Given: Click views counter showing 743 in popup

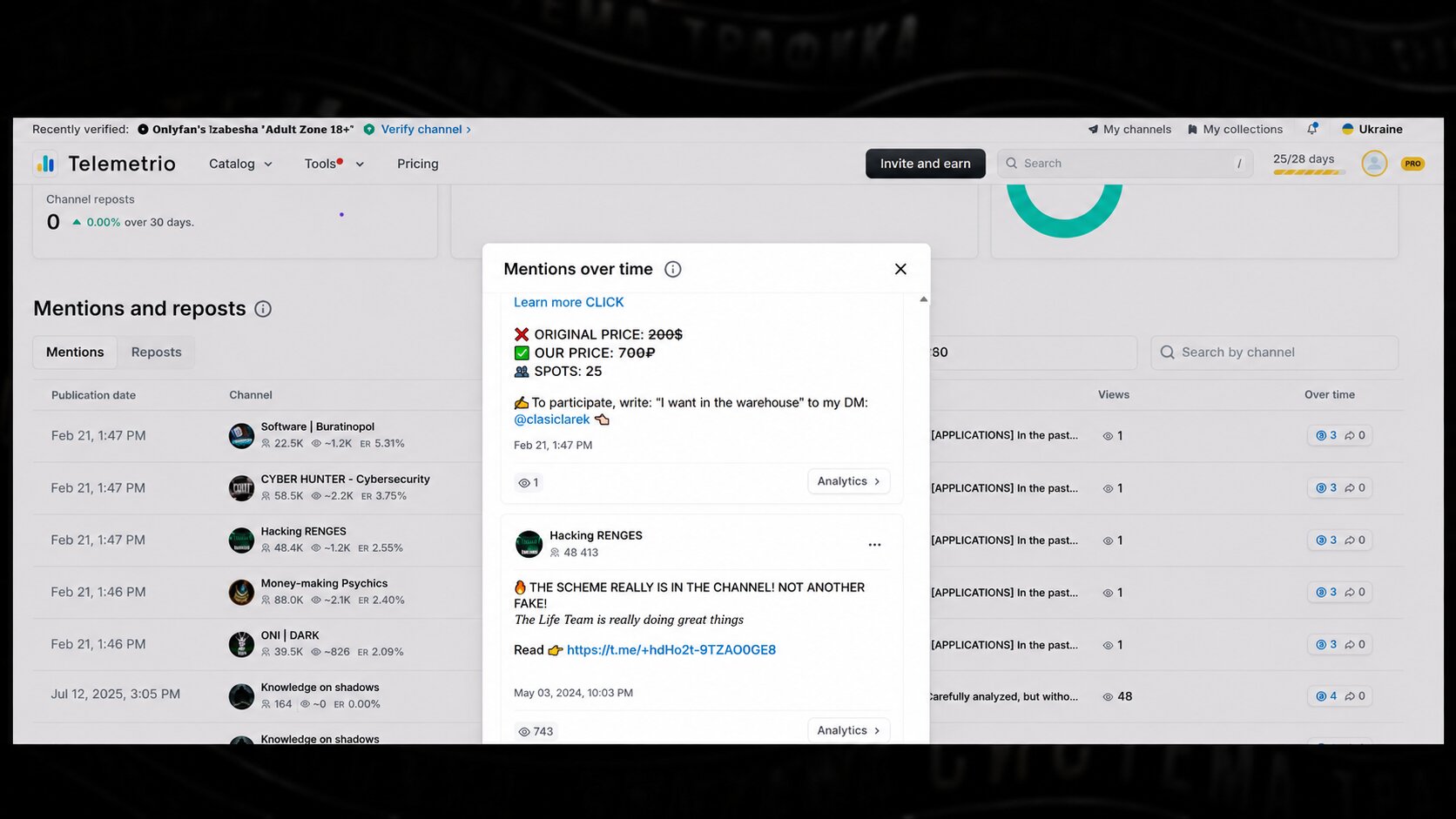Looking at the screenshot, I should (536, 731).
